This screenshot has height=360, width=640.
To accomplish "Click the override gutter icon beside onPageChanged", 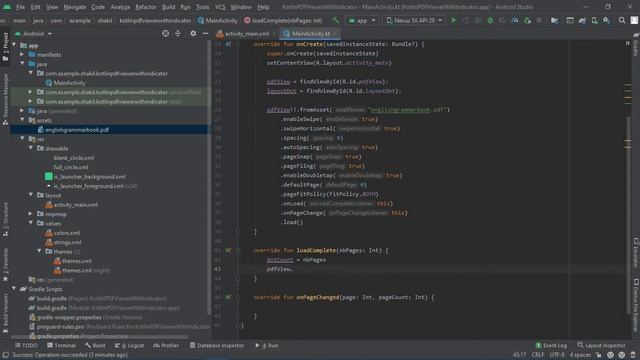I will tap(228, 297).
